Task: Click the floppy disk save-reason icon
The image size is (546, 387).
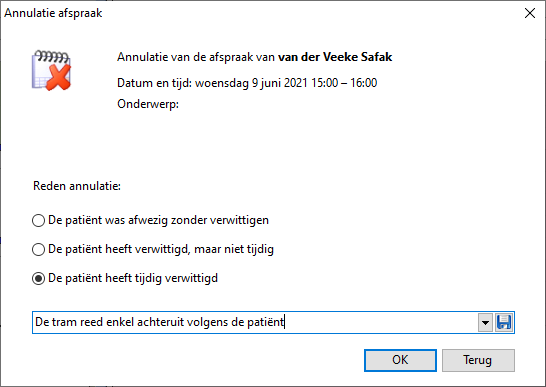Action: pos(504,322)
